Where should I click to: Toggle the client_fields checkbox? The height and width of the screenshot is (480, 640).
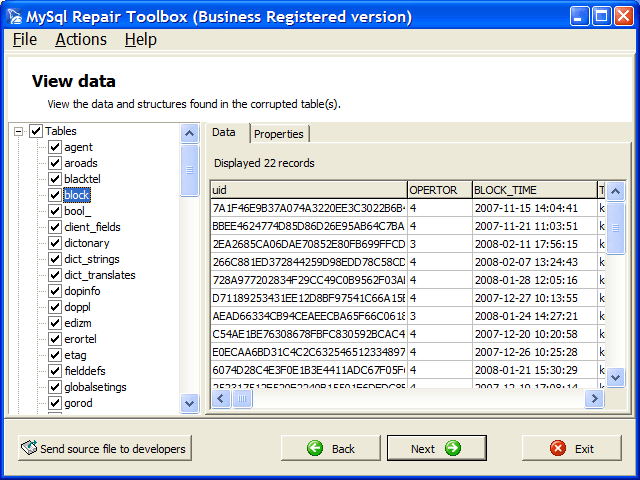(x=55, y=227)
